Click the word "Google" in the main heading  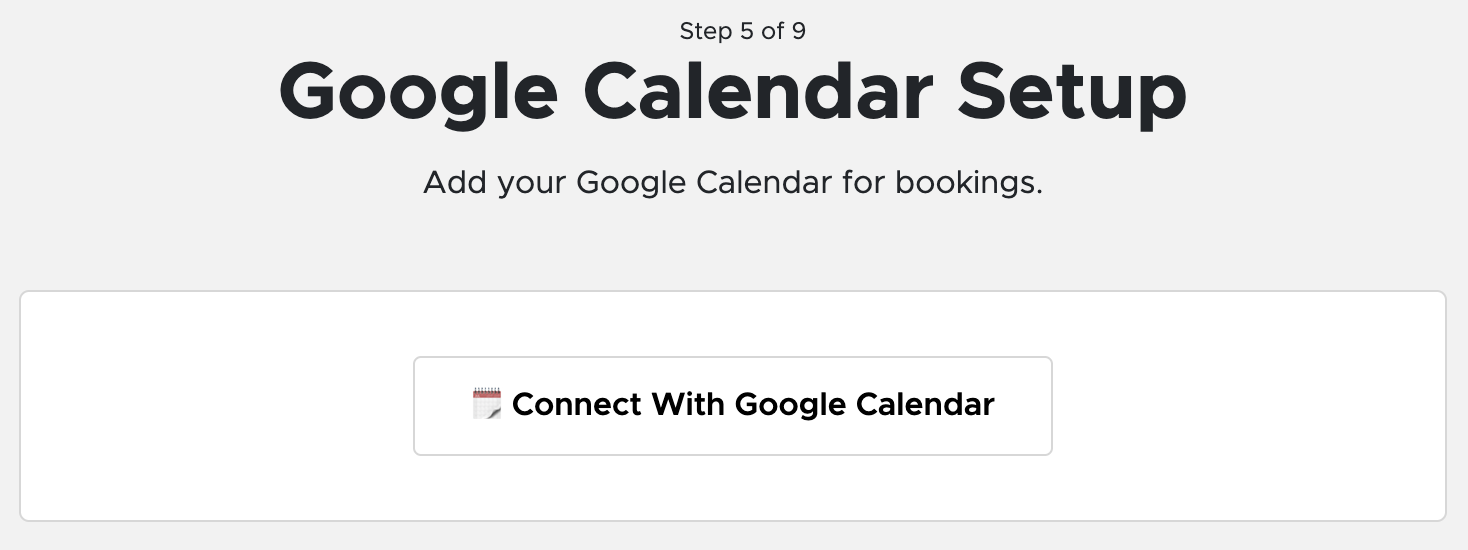[418, 92]
